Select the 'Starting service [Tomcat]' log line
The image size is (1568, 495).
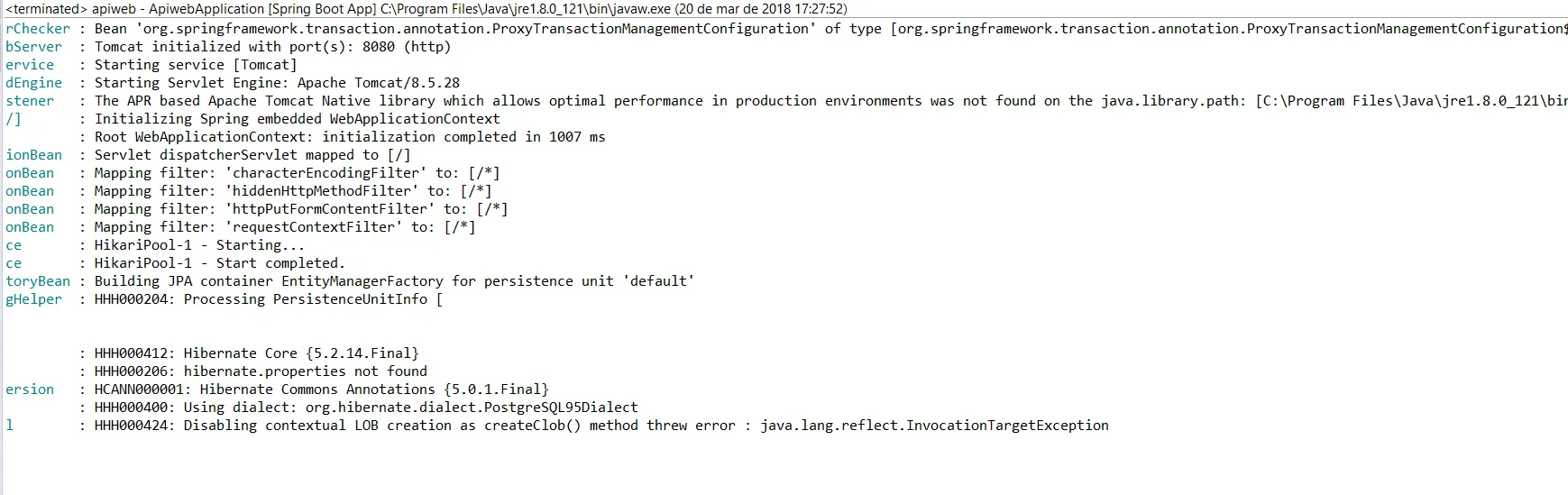[196, 65]
